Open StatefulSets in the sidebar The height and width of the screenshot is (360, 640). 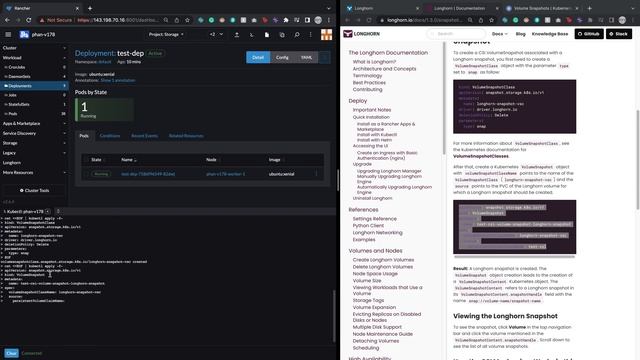pyautogui.click(x=34, y=104)
